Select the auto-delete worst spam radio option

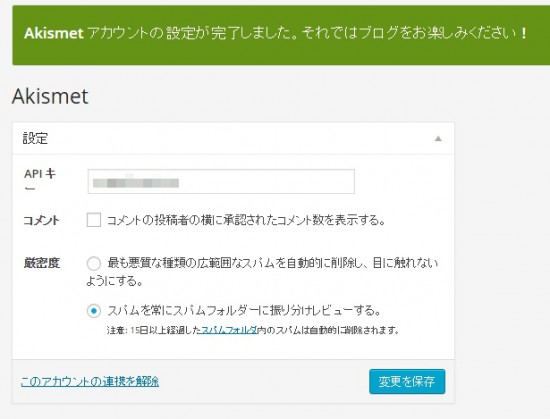pos(94,263)
